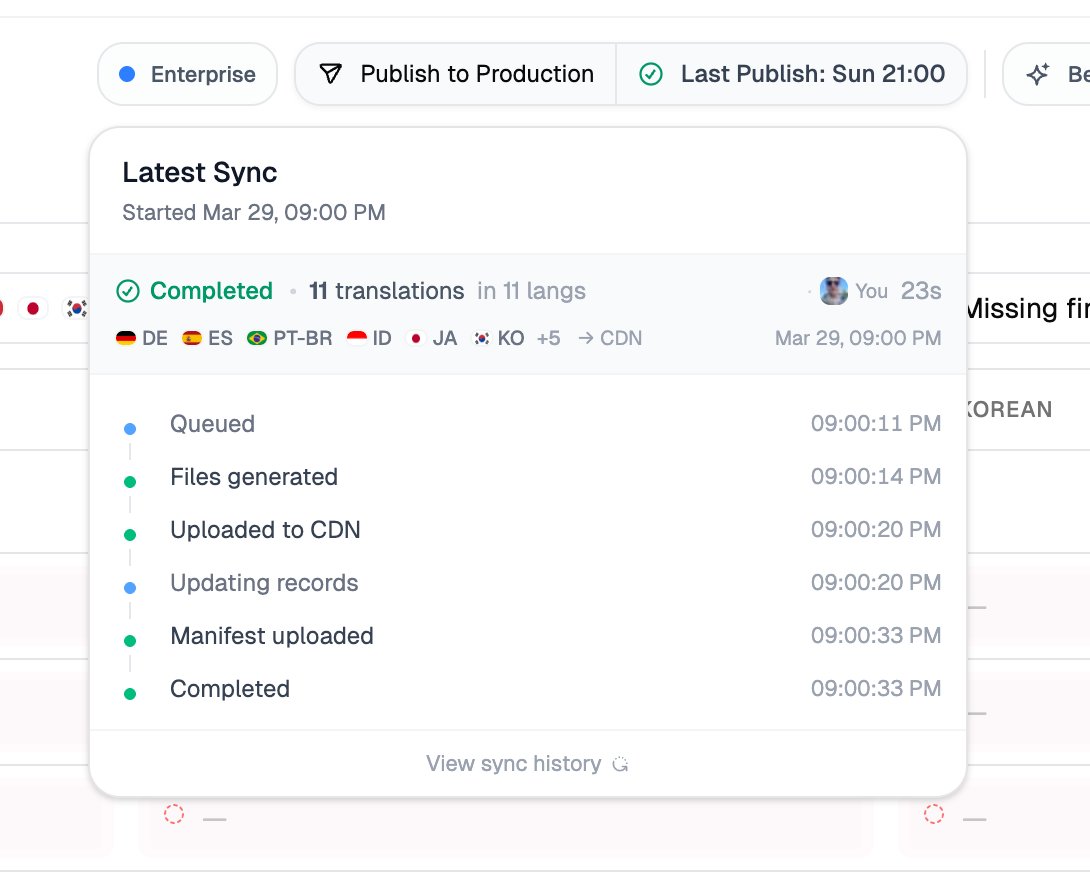Click the spinner icon beside View sync history
Viewport: 1090px width, 872px height.
(620, 764)
